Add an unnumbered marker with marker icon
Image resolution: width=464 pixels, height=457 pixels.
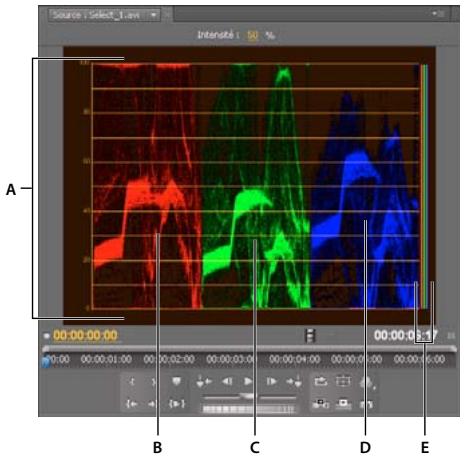click(176, 381)
